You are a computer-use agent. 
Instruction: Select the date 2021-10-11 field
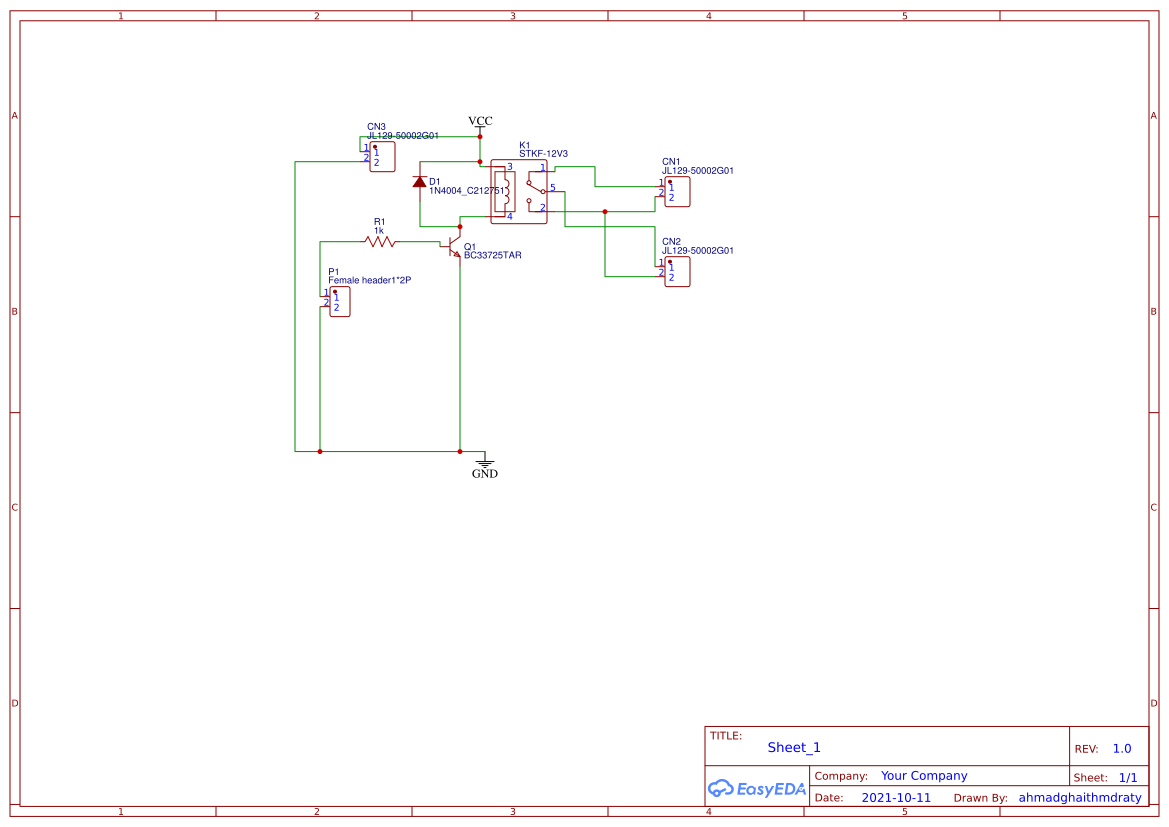895,798
